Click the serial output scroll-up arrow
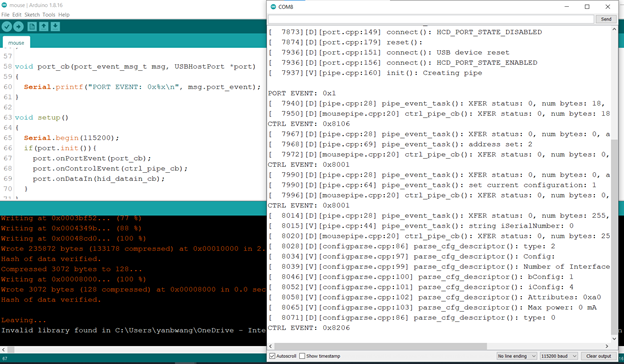 (x=614, y=30)
